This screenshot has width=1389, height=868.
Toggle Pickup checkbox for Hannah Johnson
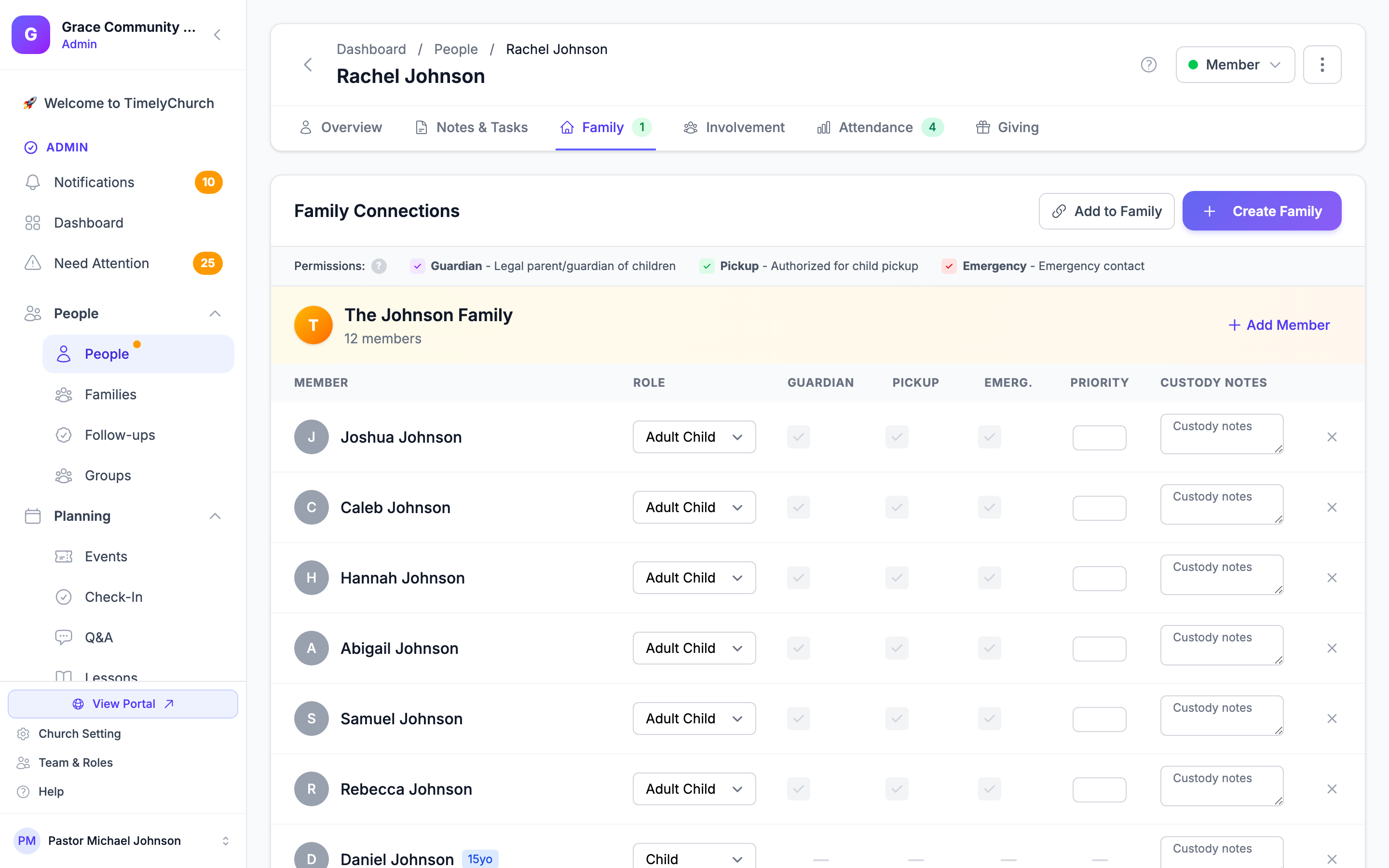click(897, 578)
